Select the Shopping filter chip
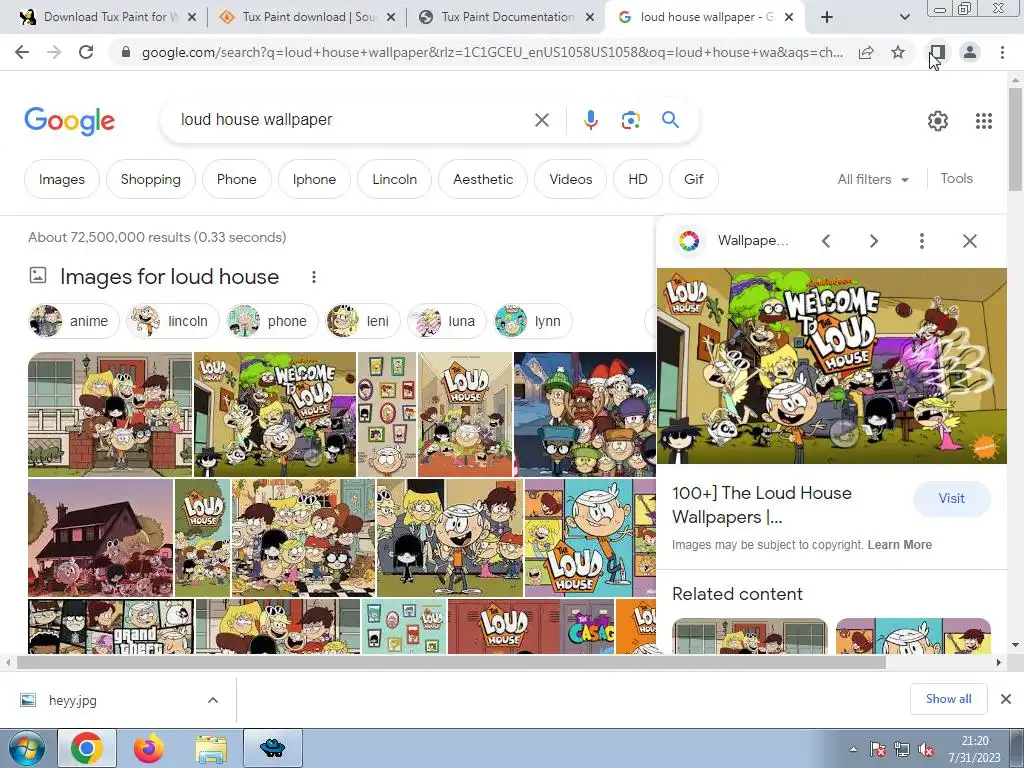This screenshot has width=1024, height=768. pyautogui.click(x=151, y=179)
